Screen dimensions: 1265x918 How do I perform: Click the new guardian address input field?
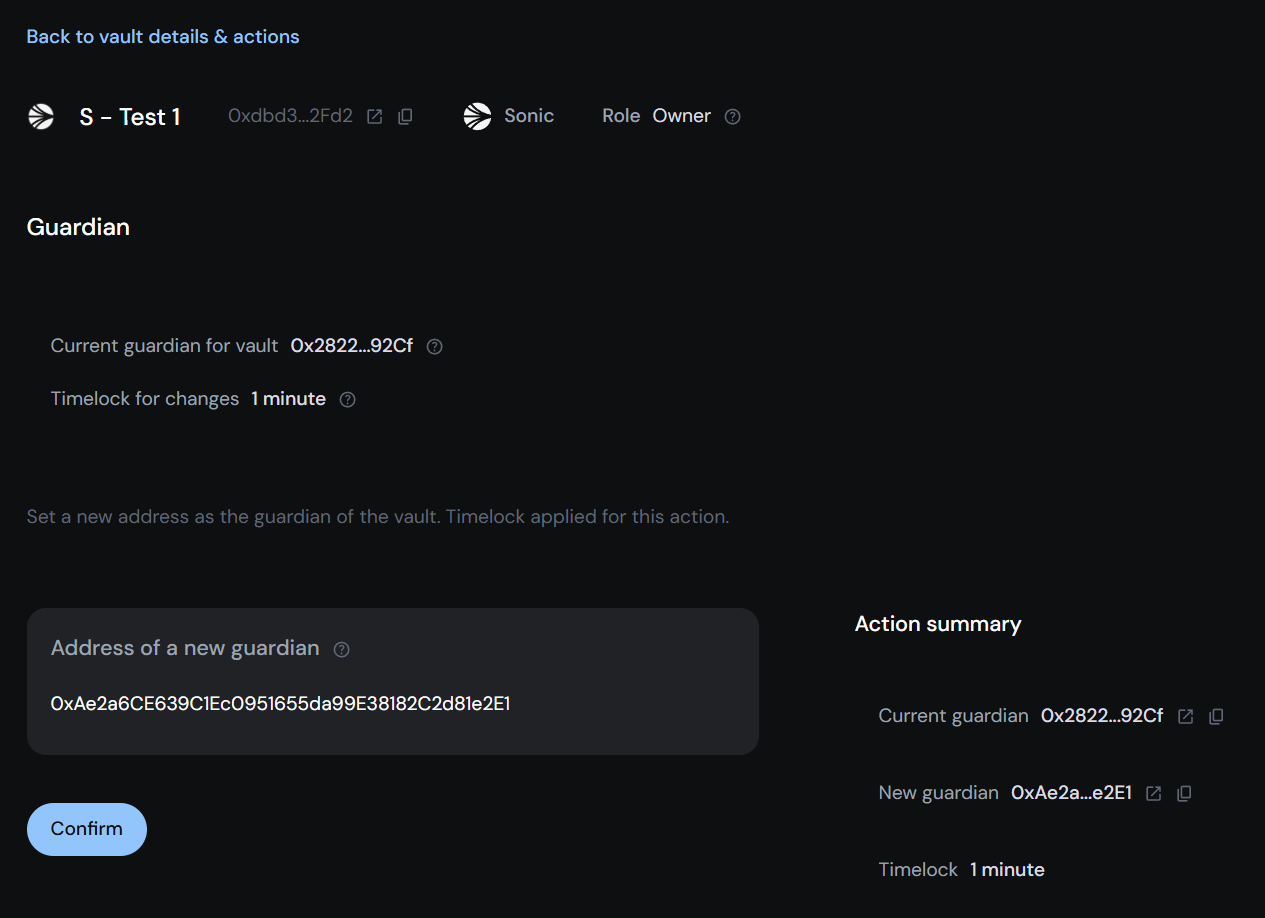[x=392, y=704]
